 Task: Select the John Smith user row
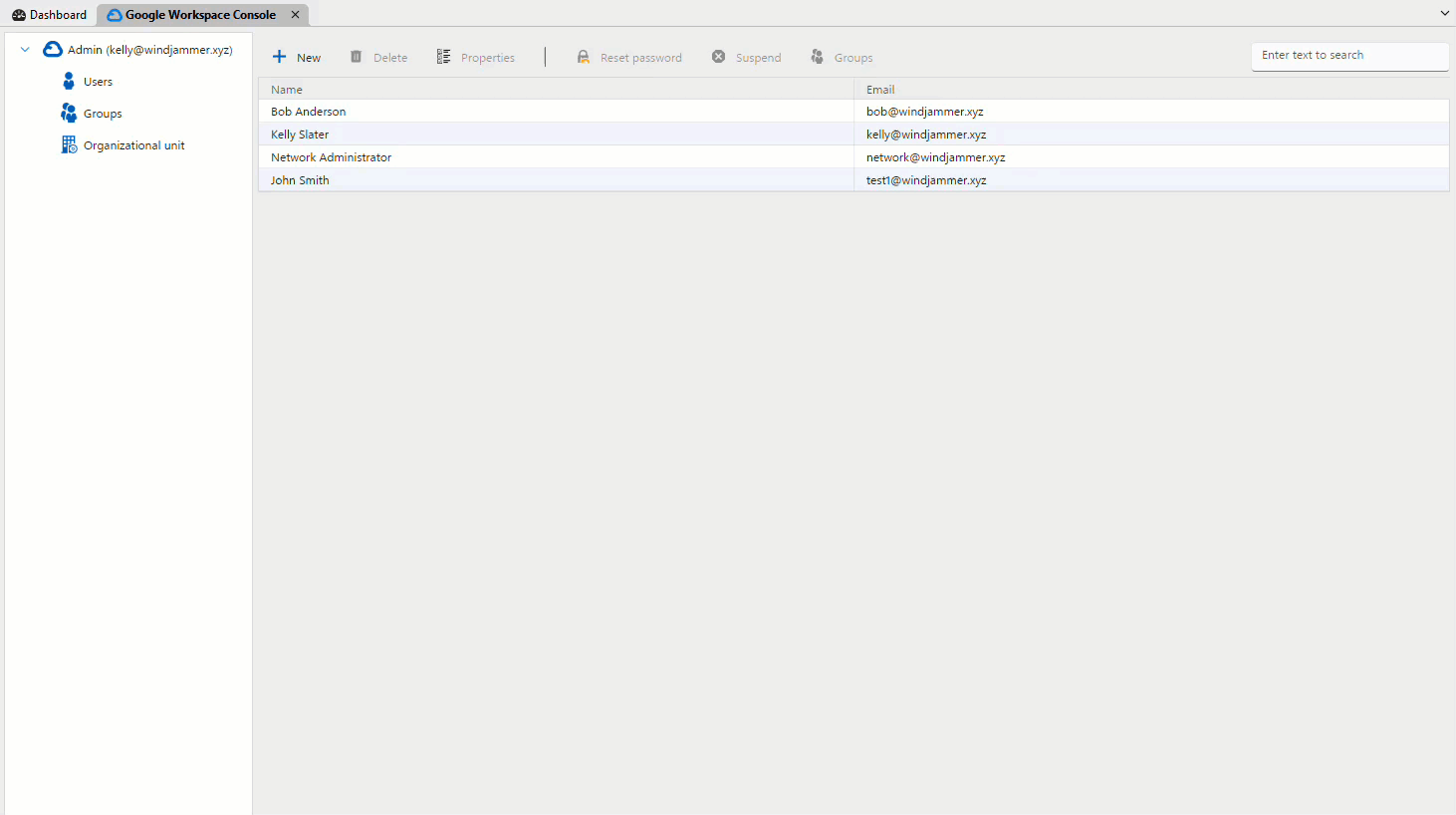click(x=300, y=180)
